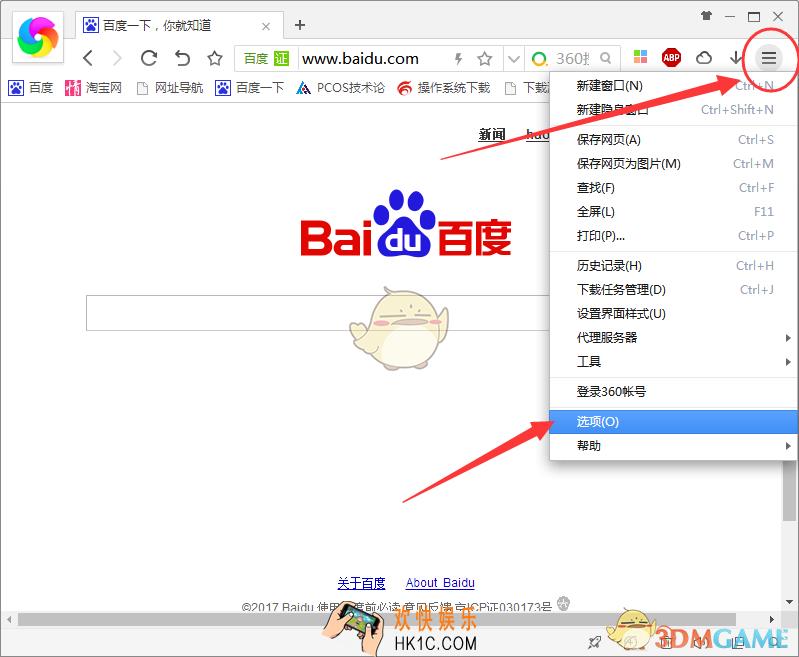Click the Baidu search input field
This screenshot has height=657, width=799.
tap(317, 312)
